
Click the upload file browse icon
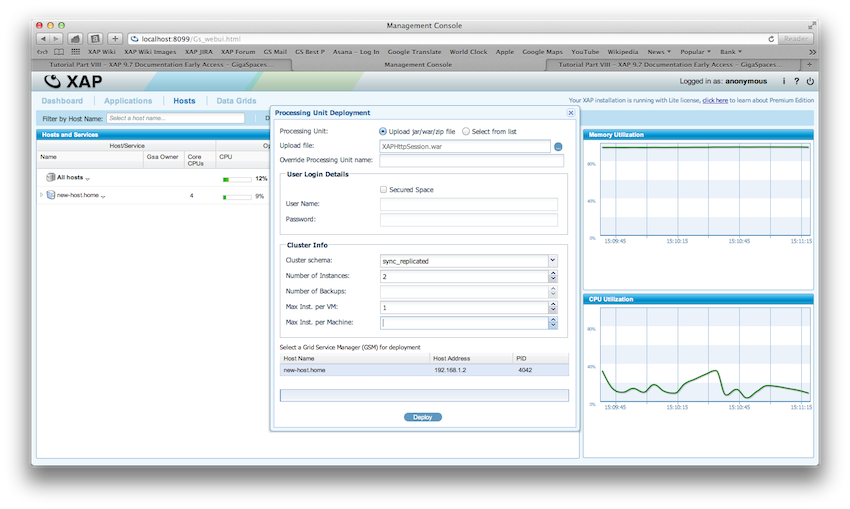558,146
